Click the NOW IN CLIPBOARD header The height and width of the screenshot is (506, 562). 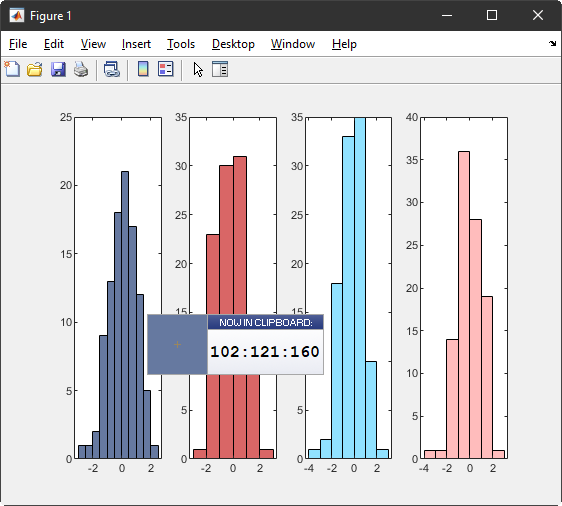pos(266,322)
